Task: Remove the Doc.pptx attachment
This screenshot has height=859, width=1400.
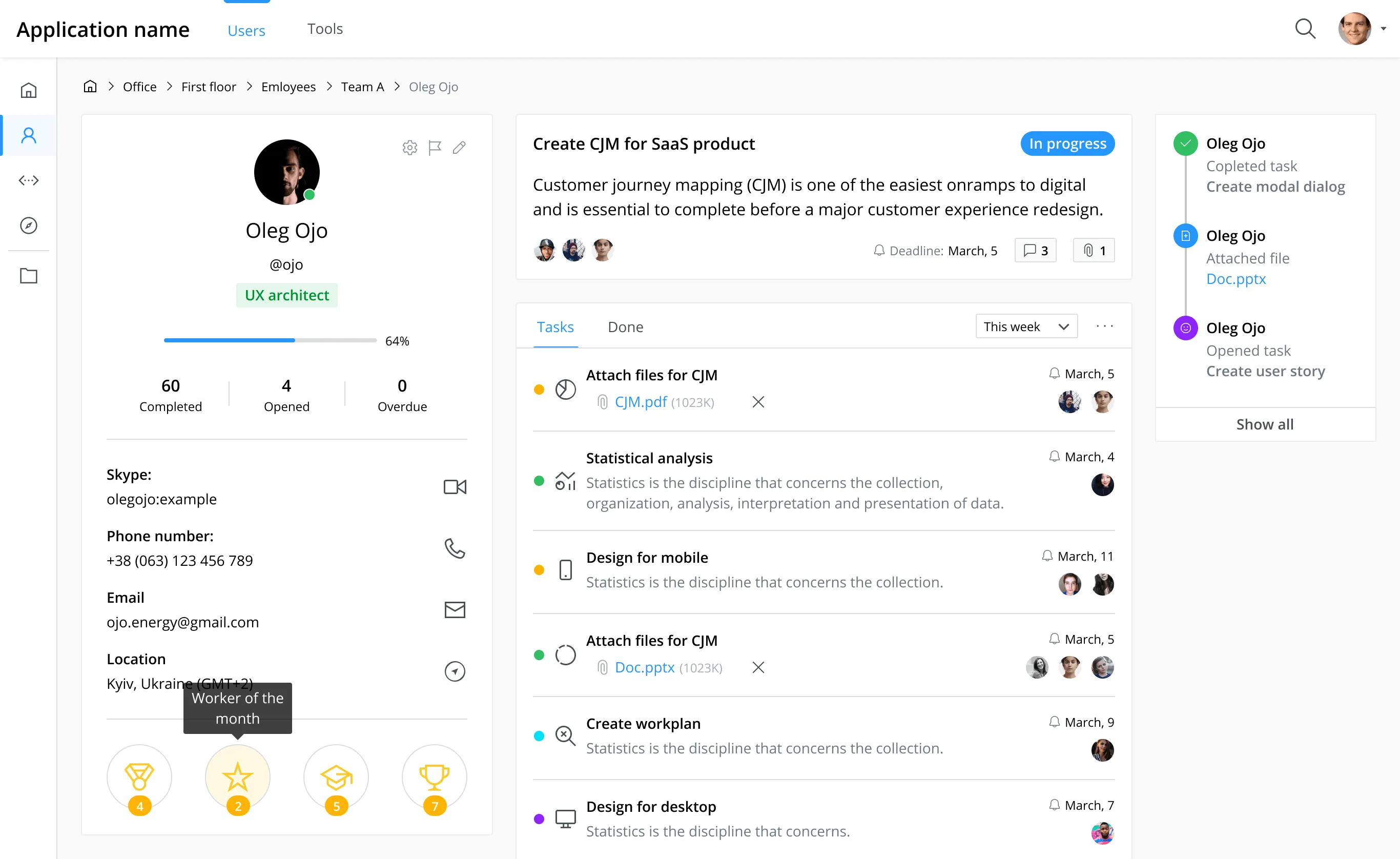Action: coord(758,667)
